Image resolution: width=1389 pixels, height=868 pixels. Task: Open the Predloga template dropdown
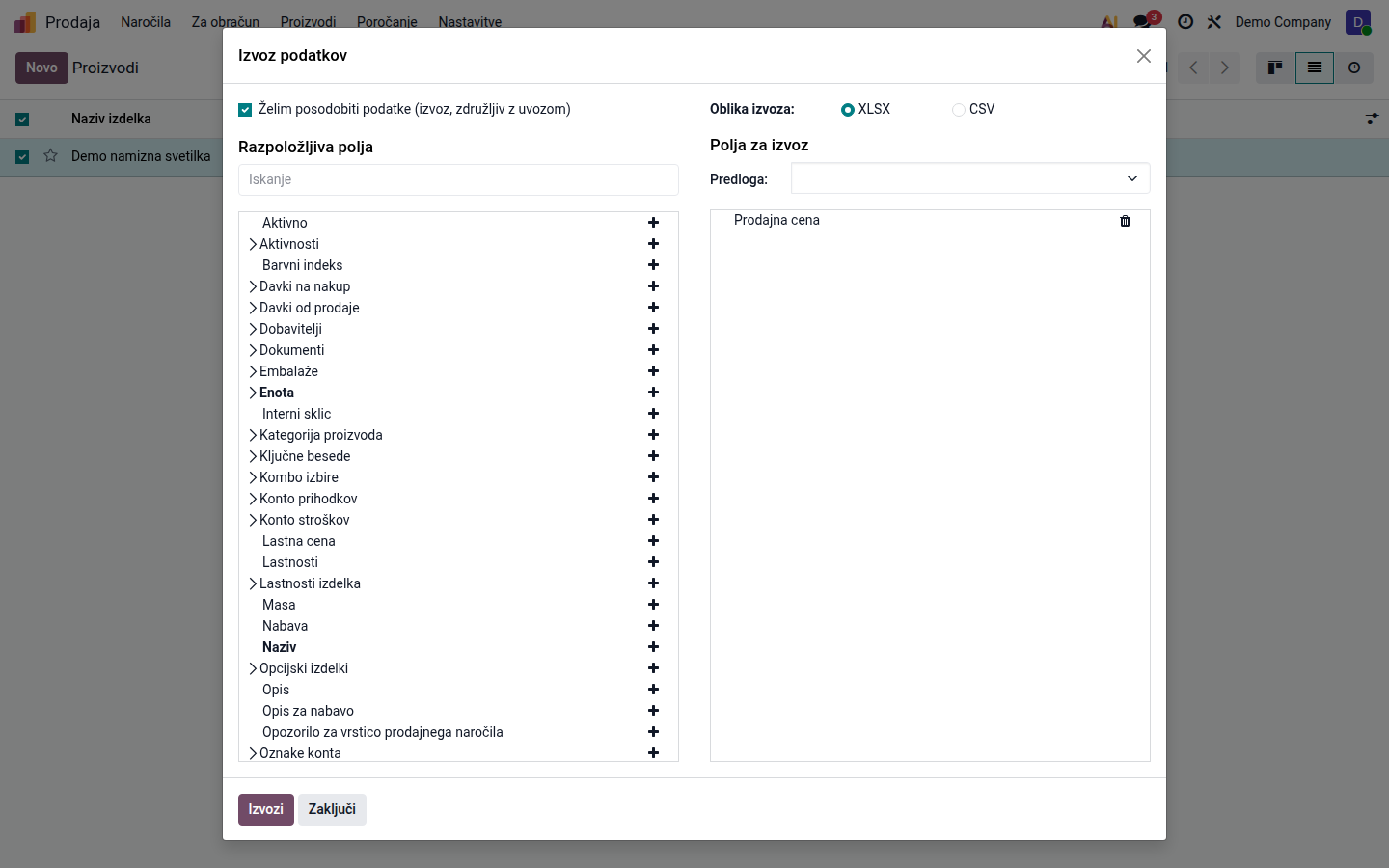pos(970,178)
